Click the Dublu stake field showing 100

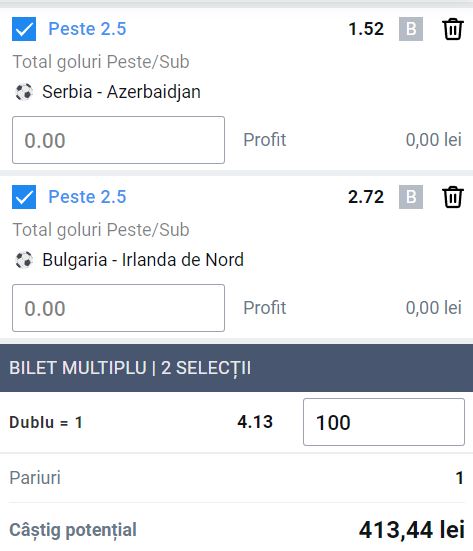click(x=384, y=422)
